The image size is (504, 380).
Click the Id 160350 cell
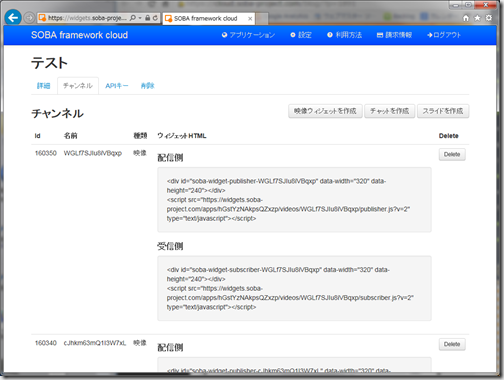tap(46, 153)
